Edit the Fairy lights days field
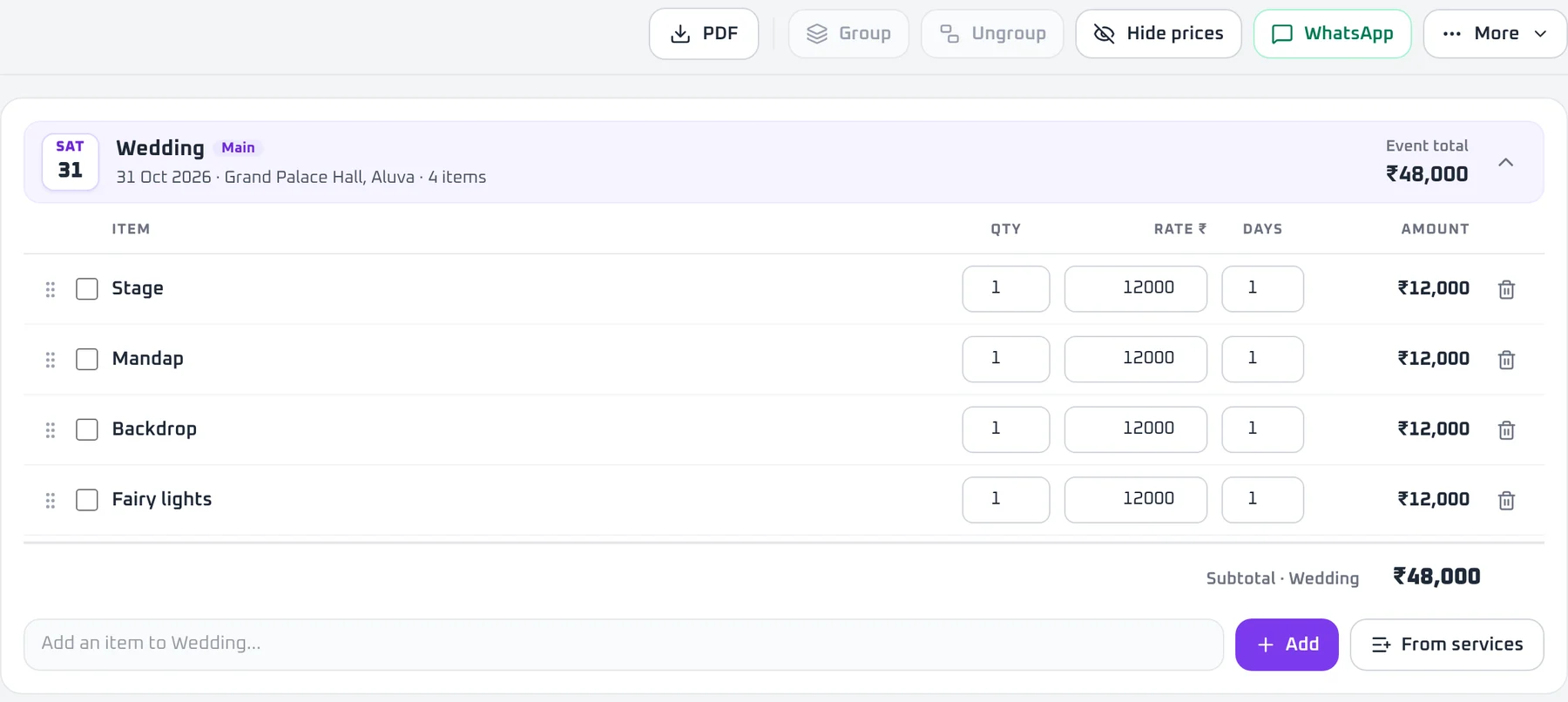Viewport: 1568px width, 702px height. click(x=1263, y=500)
